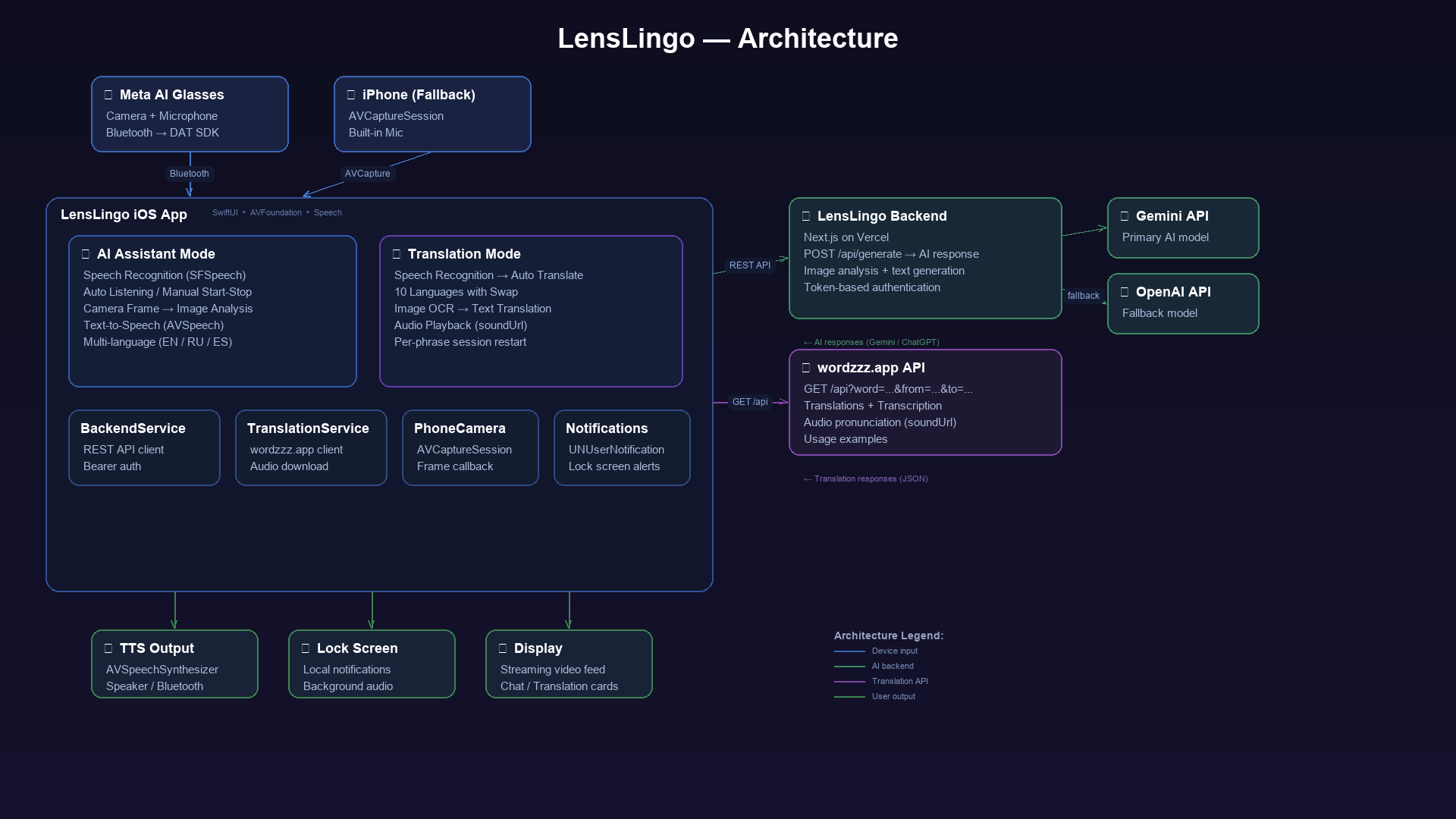Select the AVCapture connection label
The height and width of the screenshot is (819, 1456).
[368, 174]
